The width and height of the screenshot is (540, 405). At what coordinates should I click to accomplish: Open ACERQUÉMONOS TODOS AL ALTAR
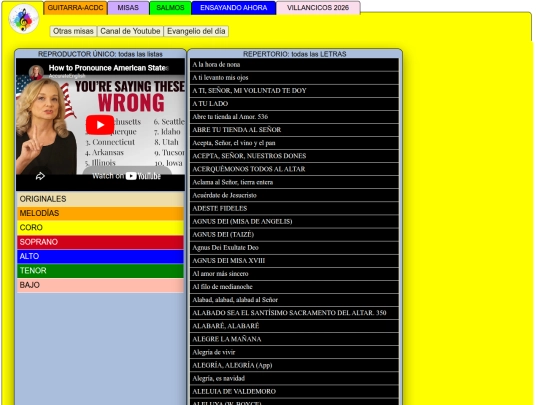[x=294, y=169]
